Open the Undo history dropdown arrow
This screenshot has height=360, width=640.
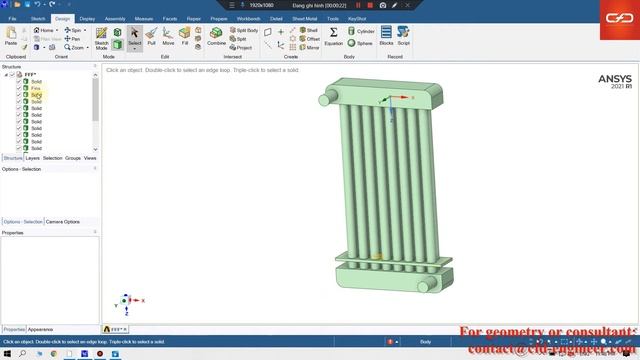44,5
